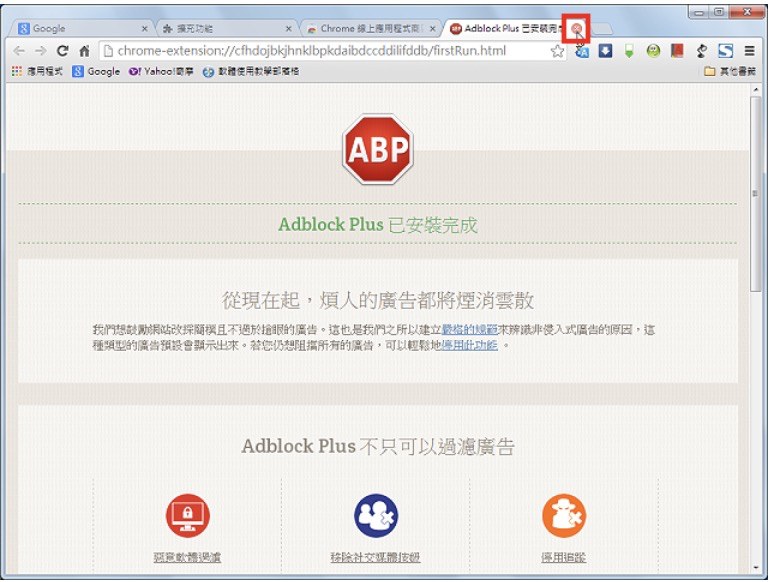This screenshot has width=770, height=582.
Task: Open the 應用程式 apps bookmark
Action: click(37, 72)
